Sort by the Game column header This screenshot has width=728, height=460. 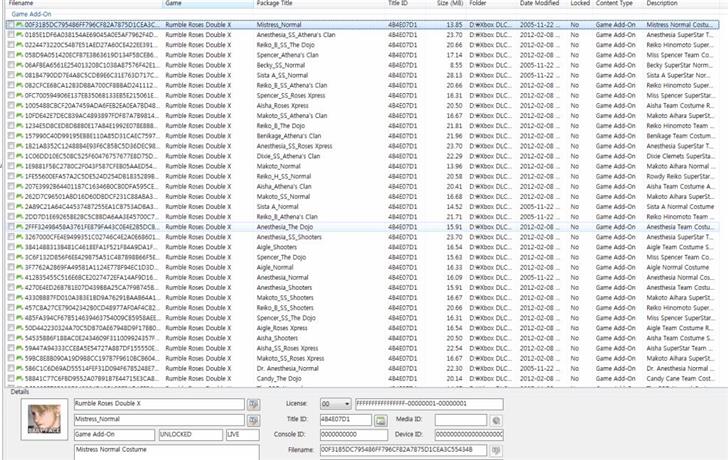click(208, 3)
